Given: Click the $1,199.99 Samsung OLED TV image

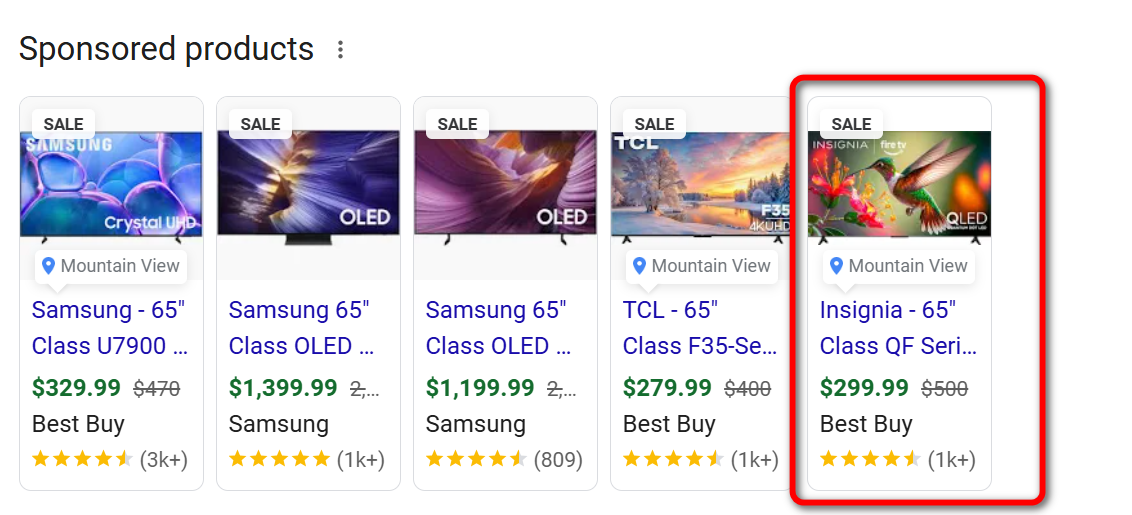Looking at the screenshot, I should click(505, 187).
